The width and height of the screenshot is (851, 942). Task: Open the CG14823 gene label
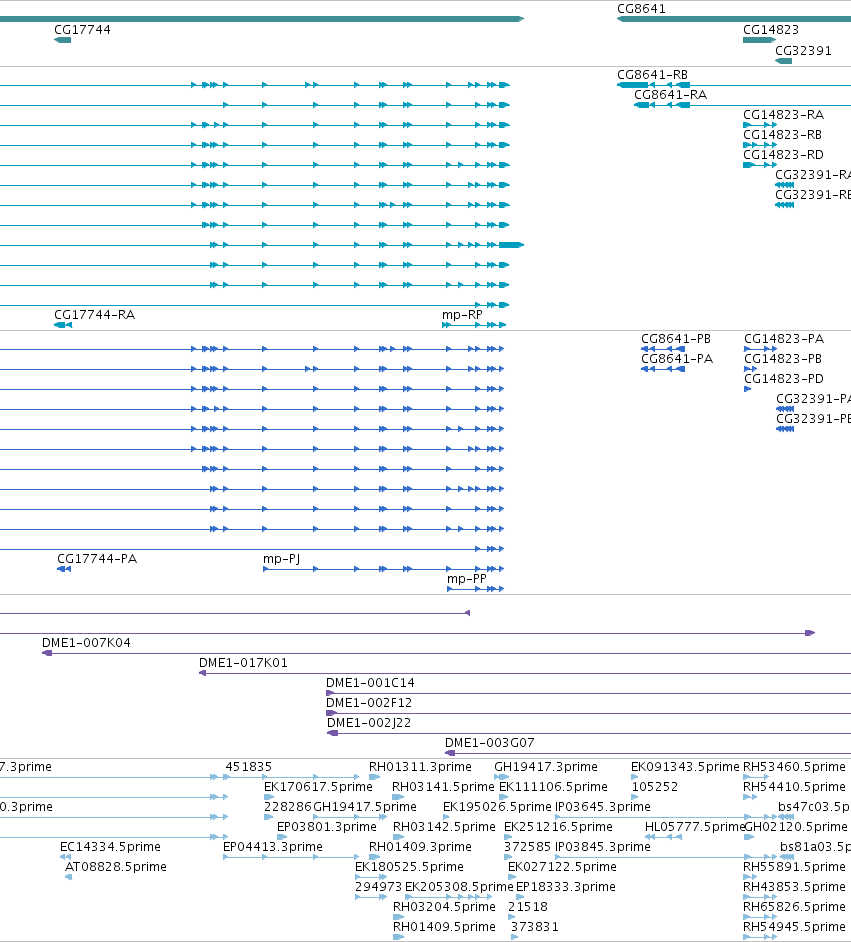click(771, 30)
